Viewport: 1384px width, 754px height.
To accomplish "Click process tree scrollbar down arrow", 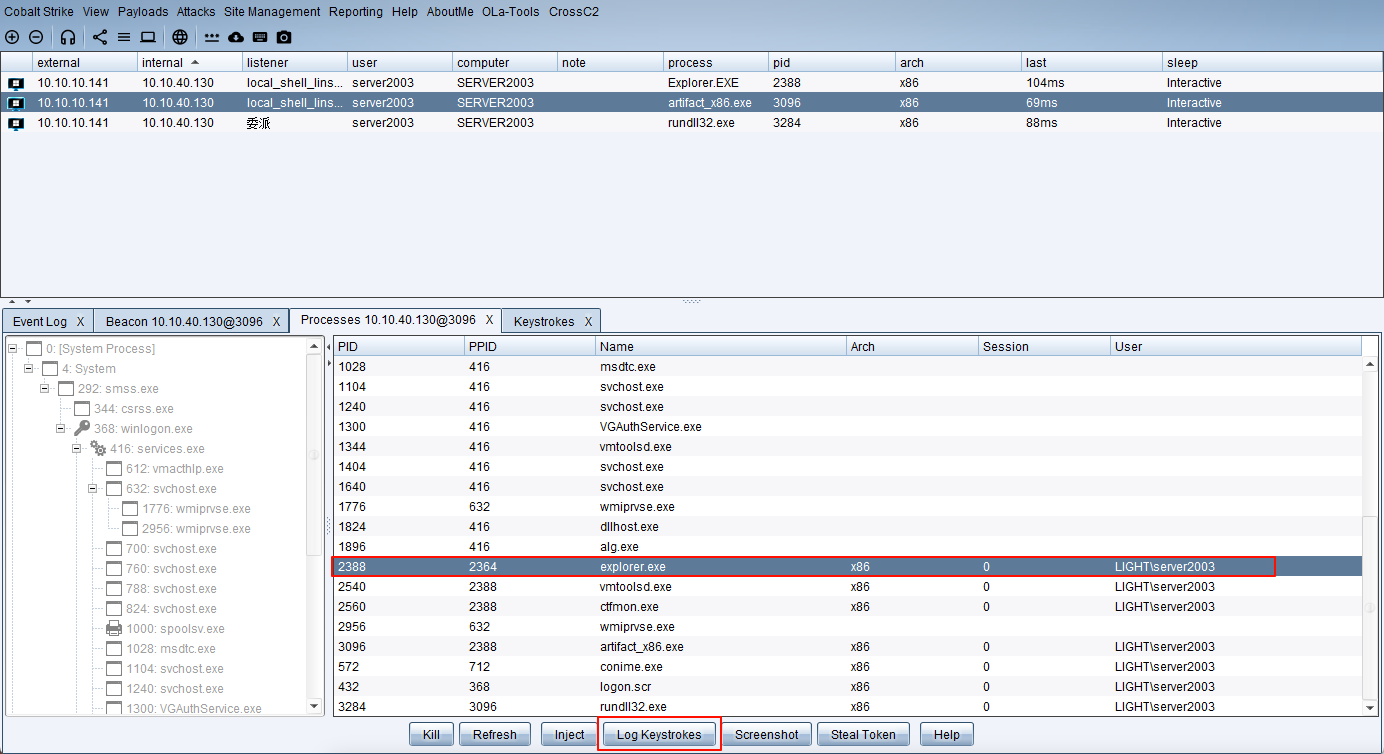I will tap(314, 706).
